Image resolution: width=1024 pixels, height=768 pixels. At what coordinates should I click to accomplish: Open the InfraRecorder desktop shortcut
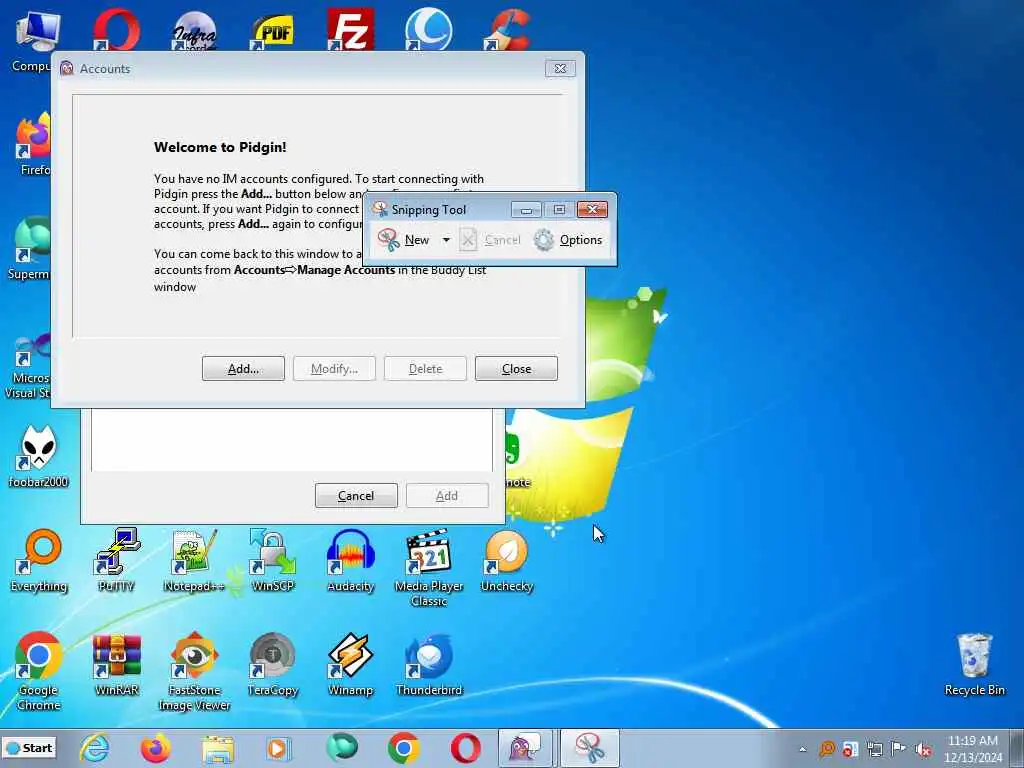coord(194,31)
